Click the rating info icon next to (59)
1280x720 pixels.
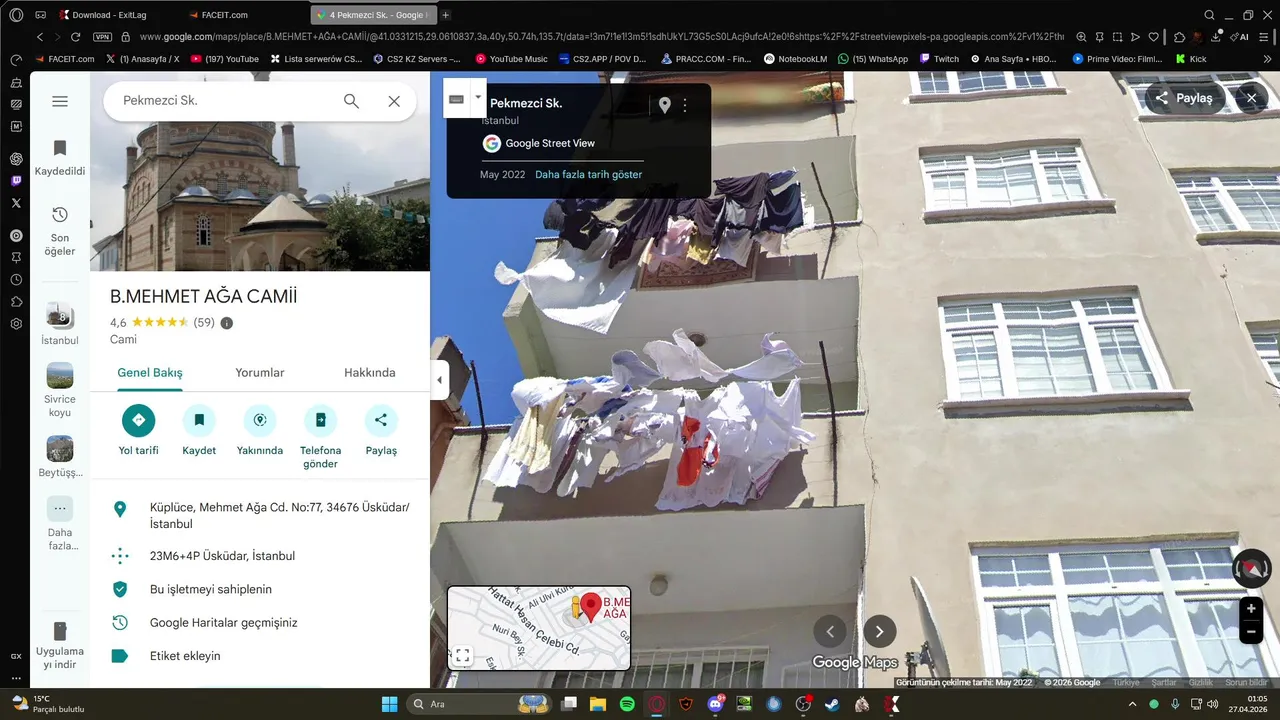227,323
